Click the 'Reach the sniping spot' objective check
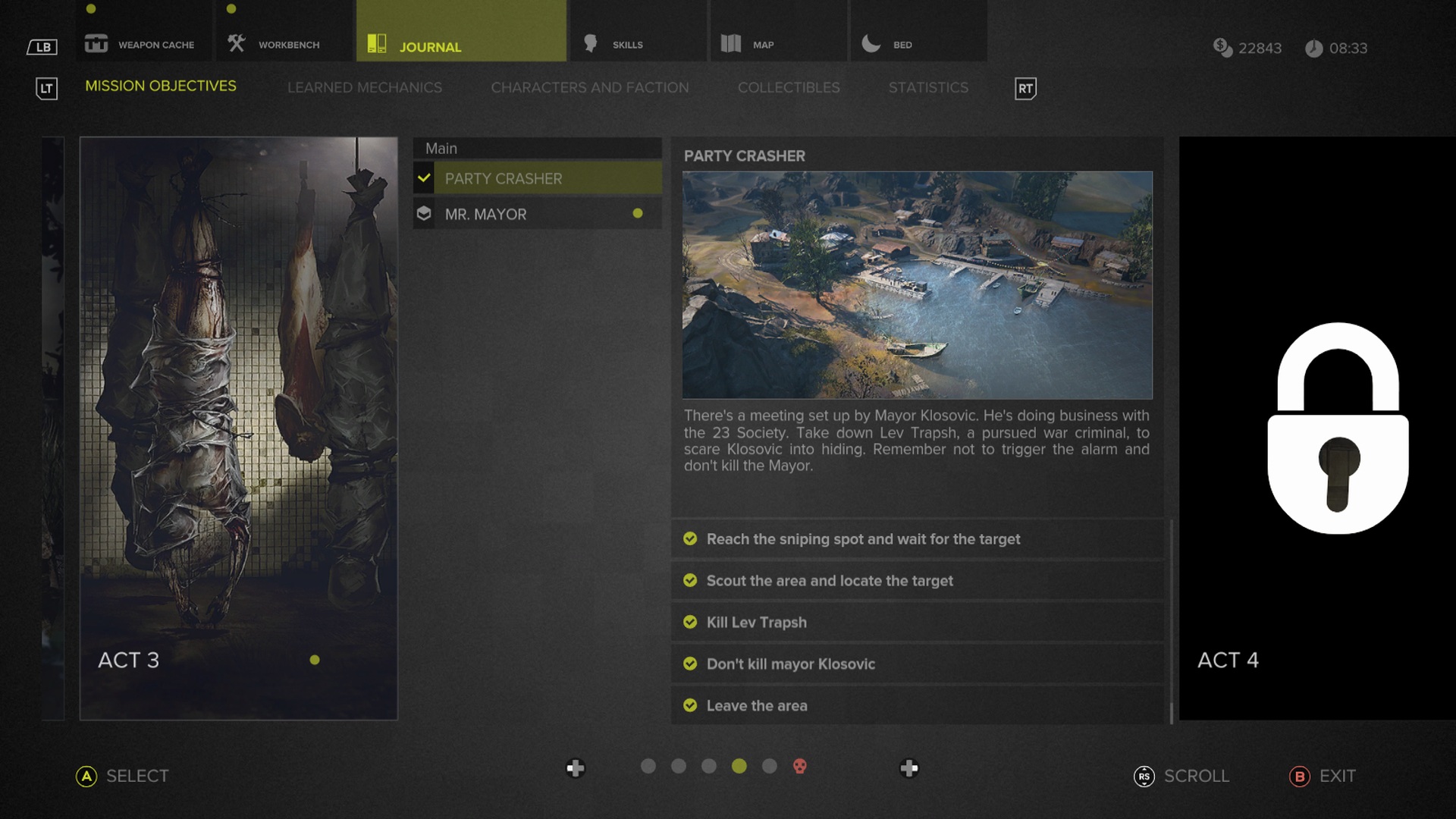This screenshot has width=1456, height=819. coord(690,538)
